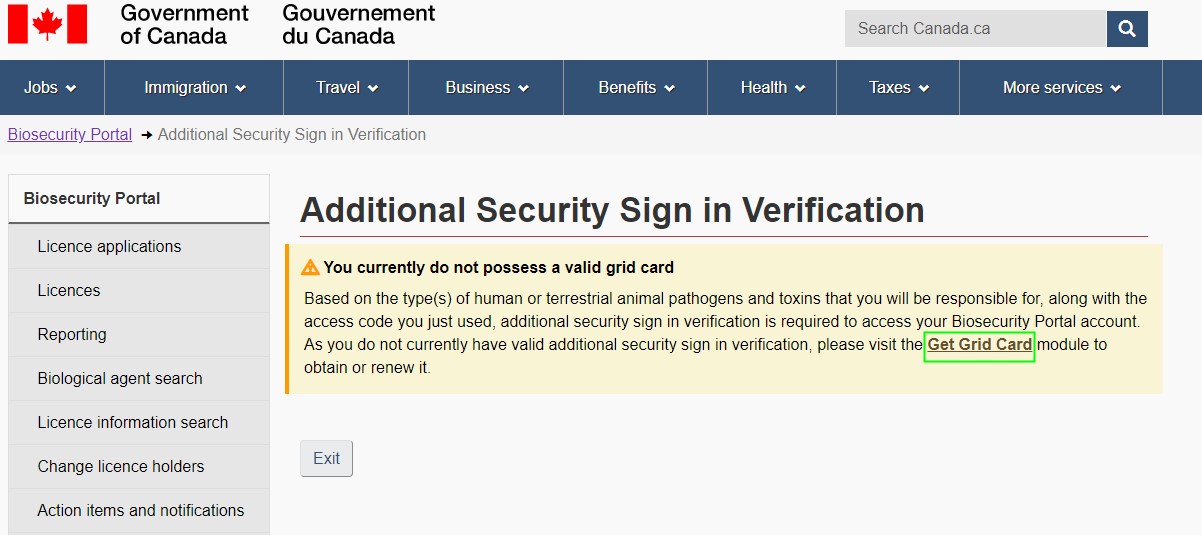Open the Travel dropdown menu
This screenshot has height=535, width=1202.
347,88
